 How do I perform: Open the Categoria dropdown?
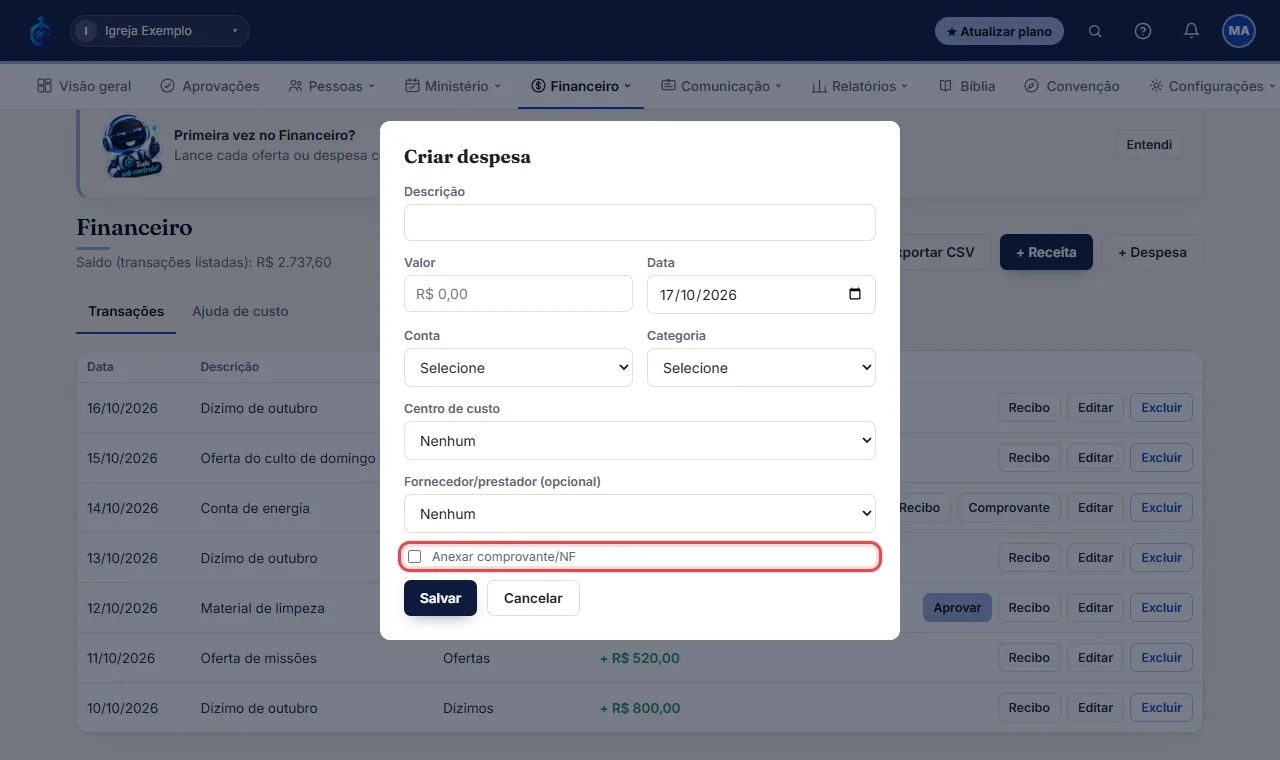tap(761, 368)
